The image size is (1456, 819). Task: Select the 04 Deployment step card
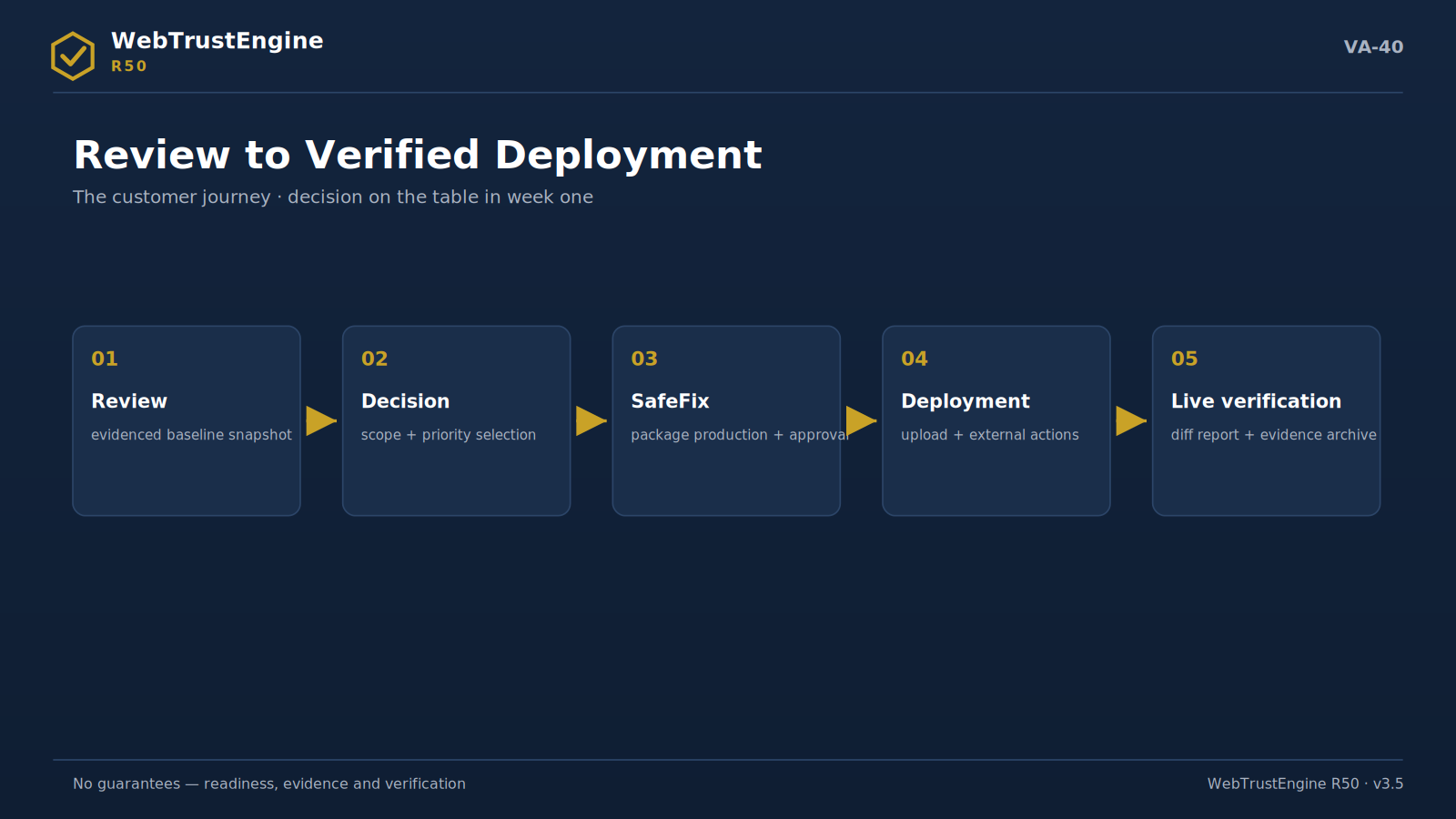pyautogui.click(x=996, y=420)
